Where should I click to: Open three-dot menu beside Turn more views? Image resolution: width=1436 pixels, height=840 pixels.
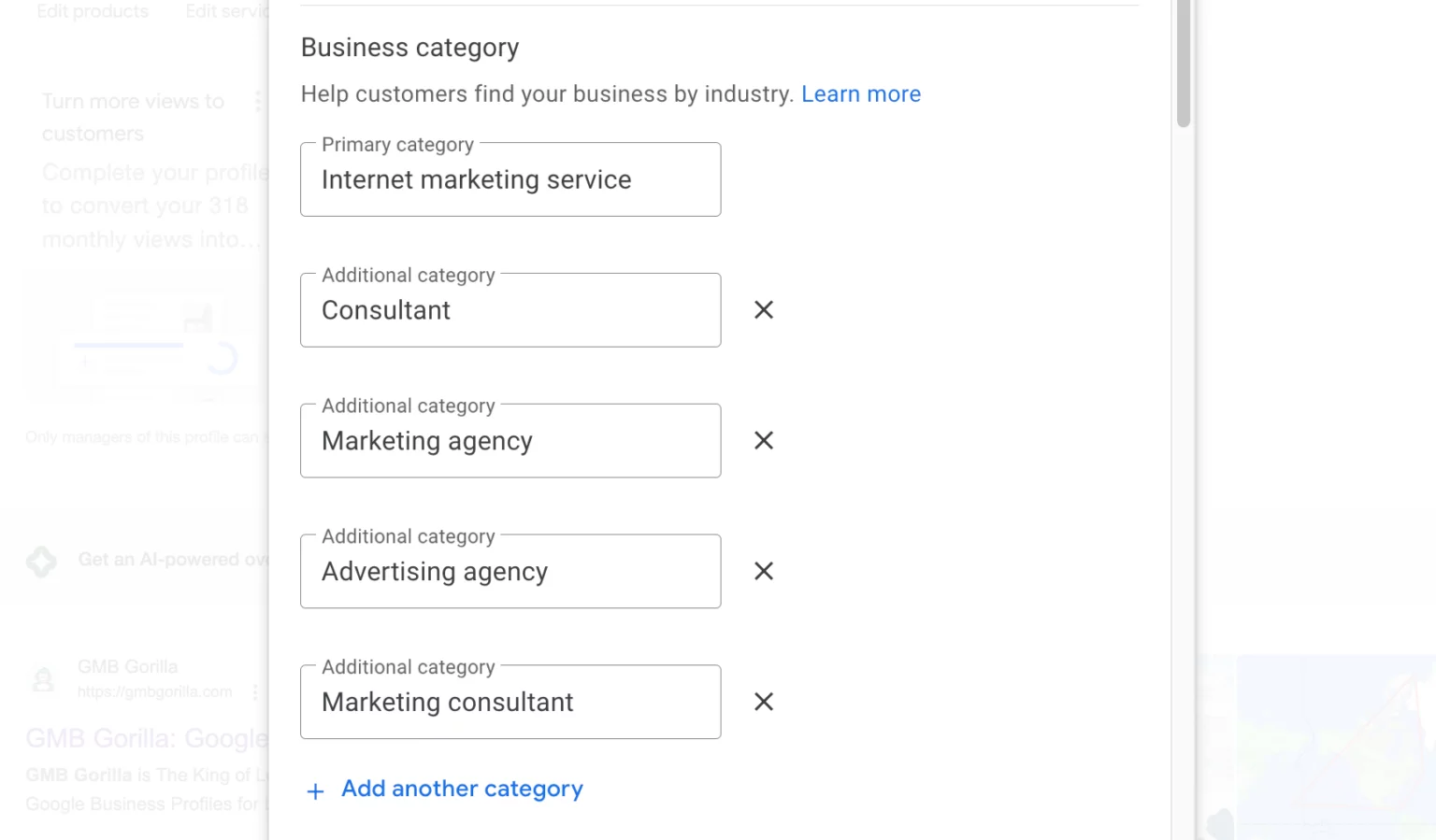coord(258,101)
